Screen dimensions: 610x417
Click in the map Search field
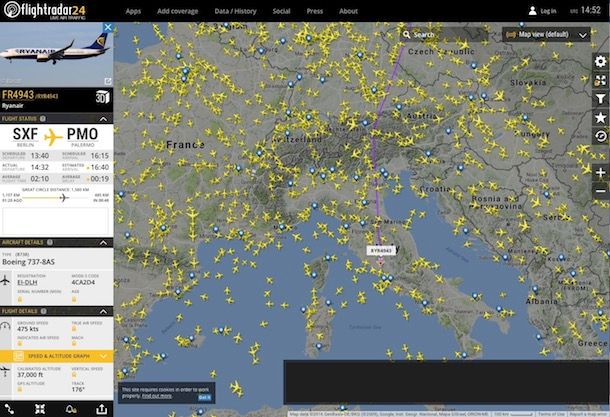click(443, 35)
